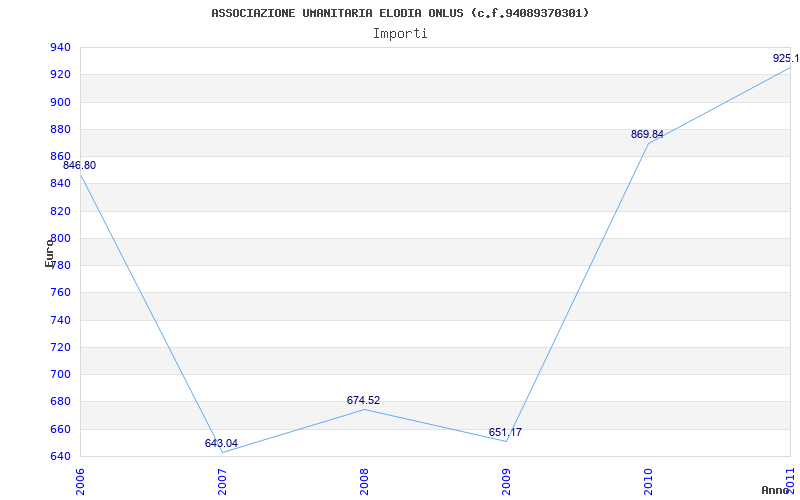This screenshot has width=800, height=500.
Task: Select the 651.17 data label
Action: point(505,433)
